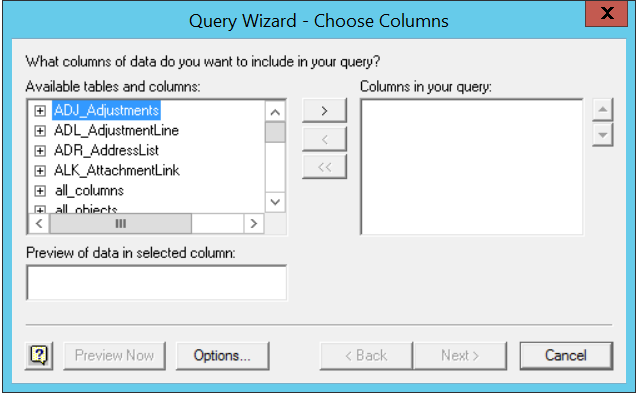Cancel the Query Wizard
This screenshot has height=395, width=636.
click(566, 356)
